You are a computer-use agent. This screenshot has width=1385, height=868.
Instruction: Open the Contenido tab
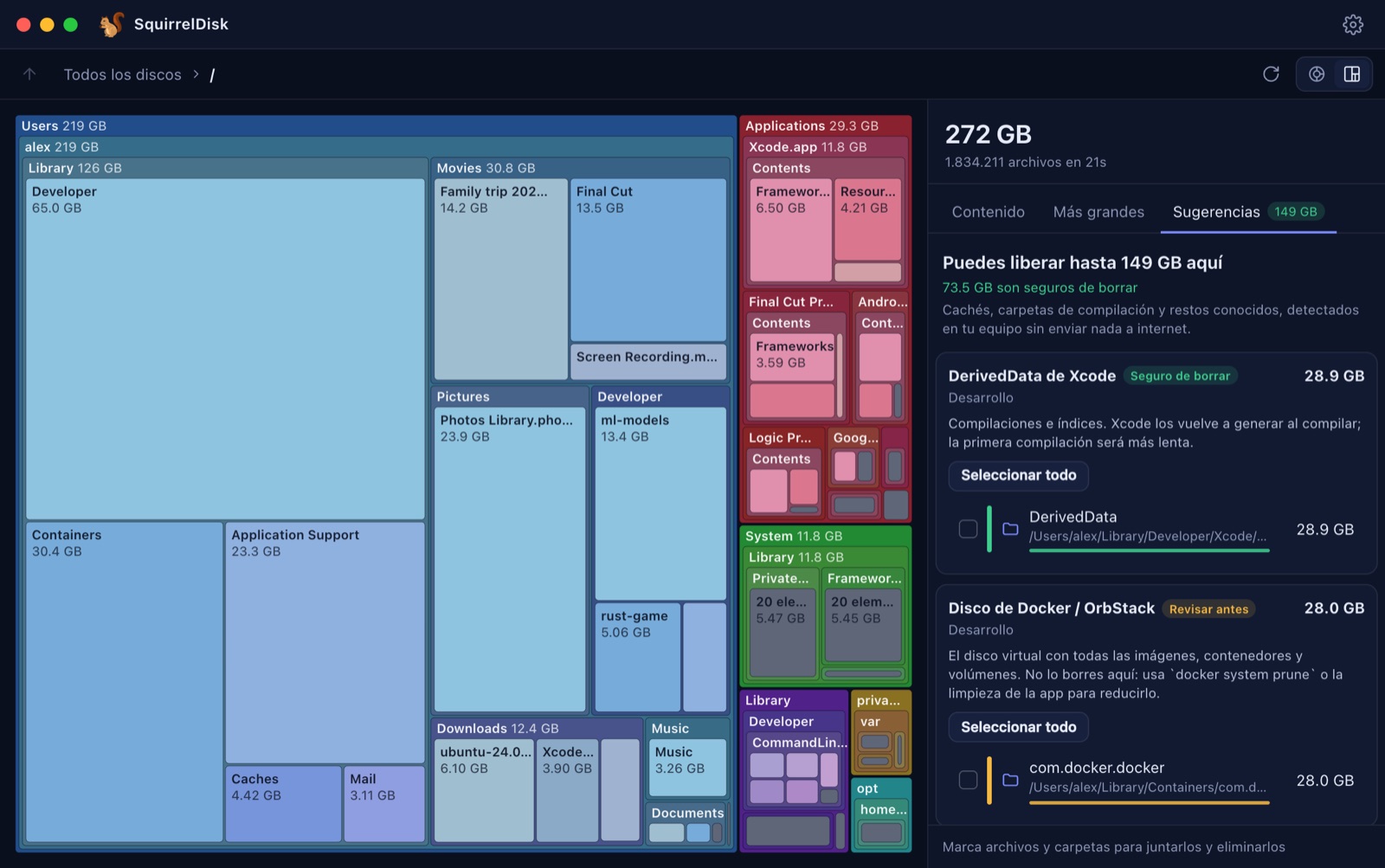[989, 212]
